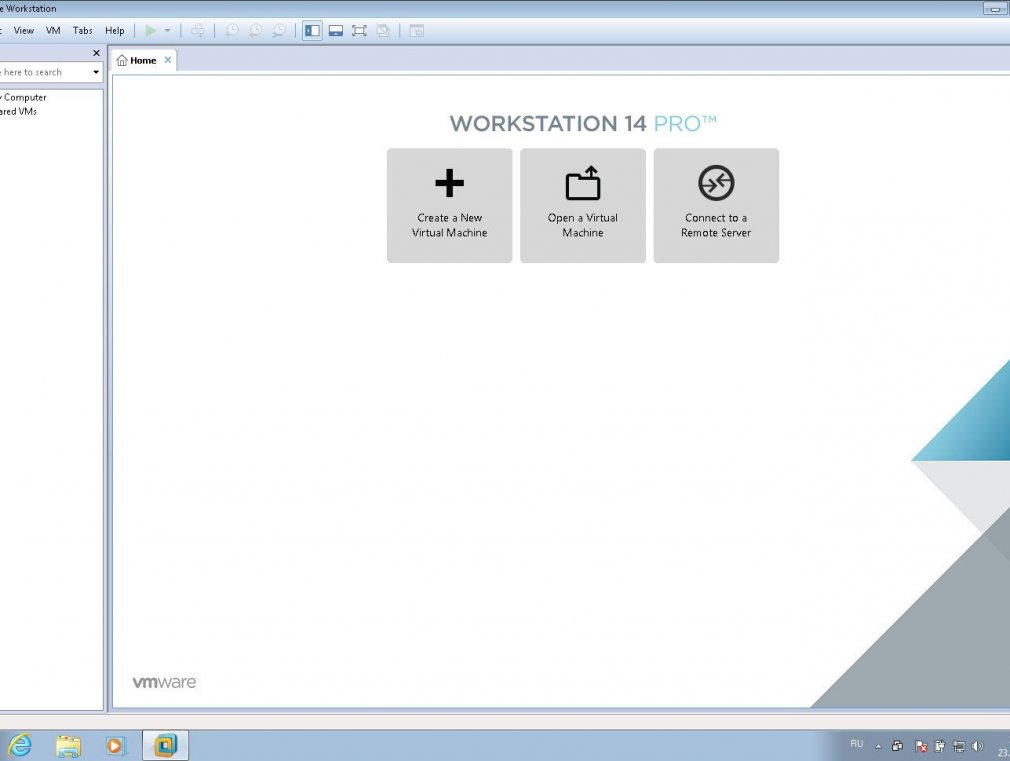The width and height of the screenshot is (1010, 761).
Task: Click the volume speaker tray icon
Action: (x=978, y=746)
